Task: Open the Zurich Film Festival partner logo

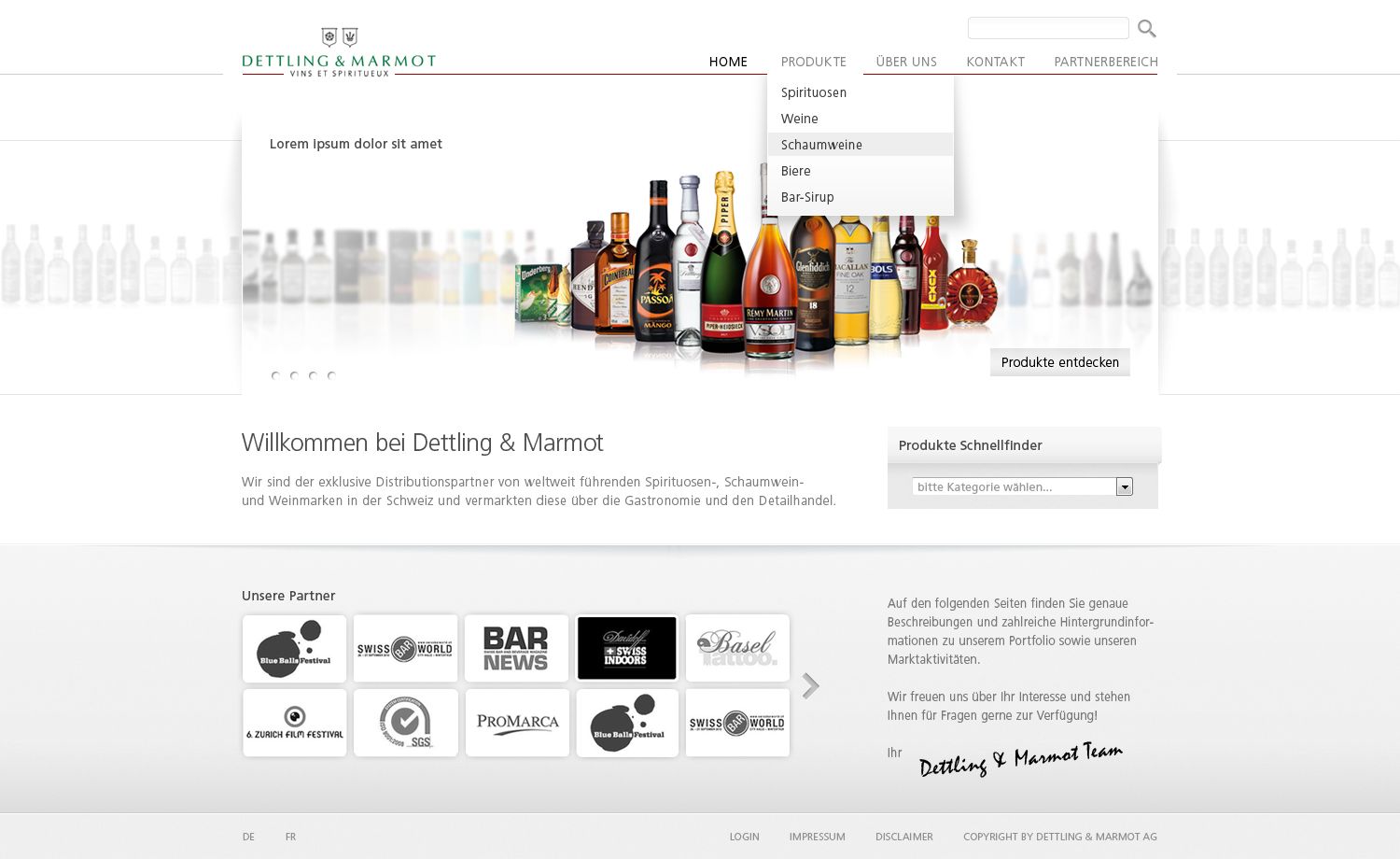Action: [295, 723]
